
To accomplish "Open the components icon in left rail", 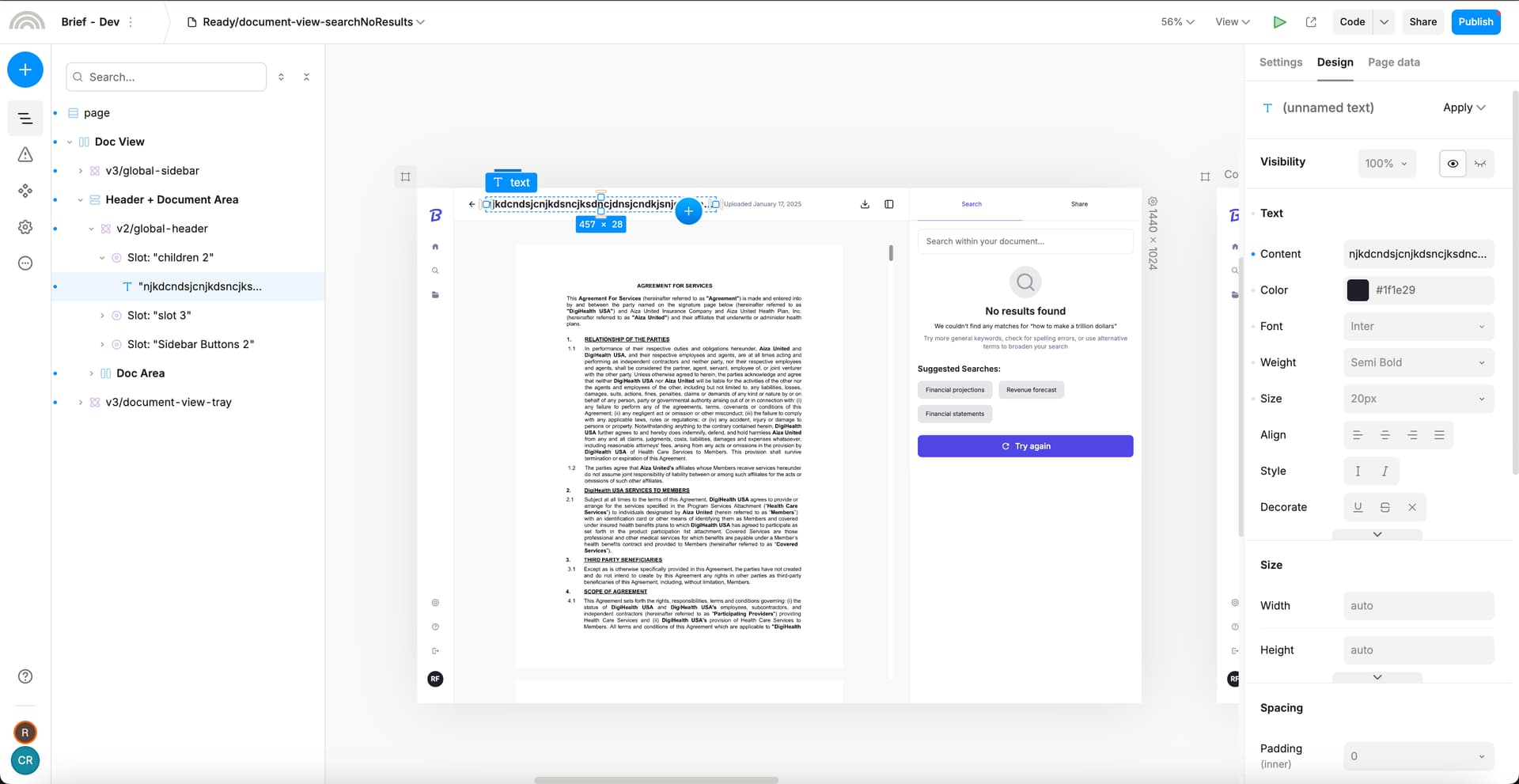I will click(25, 191).
